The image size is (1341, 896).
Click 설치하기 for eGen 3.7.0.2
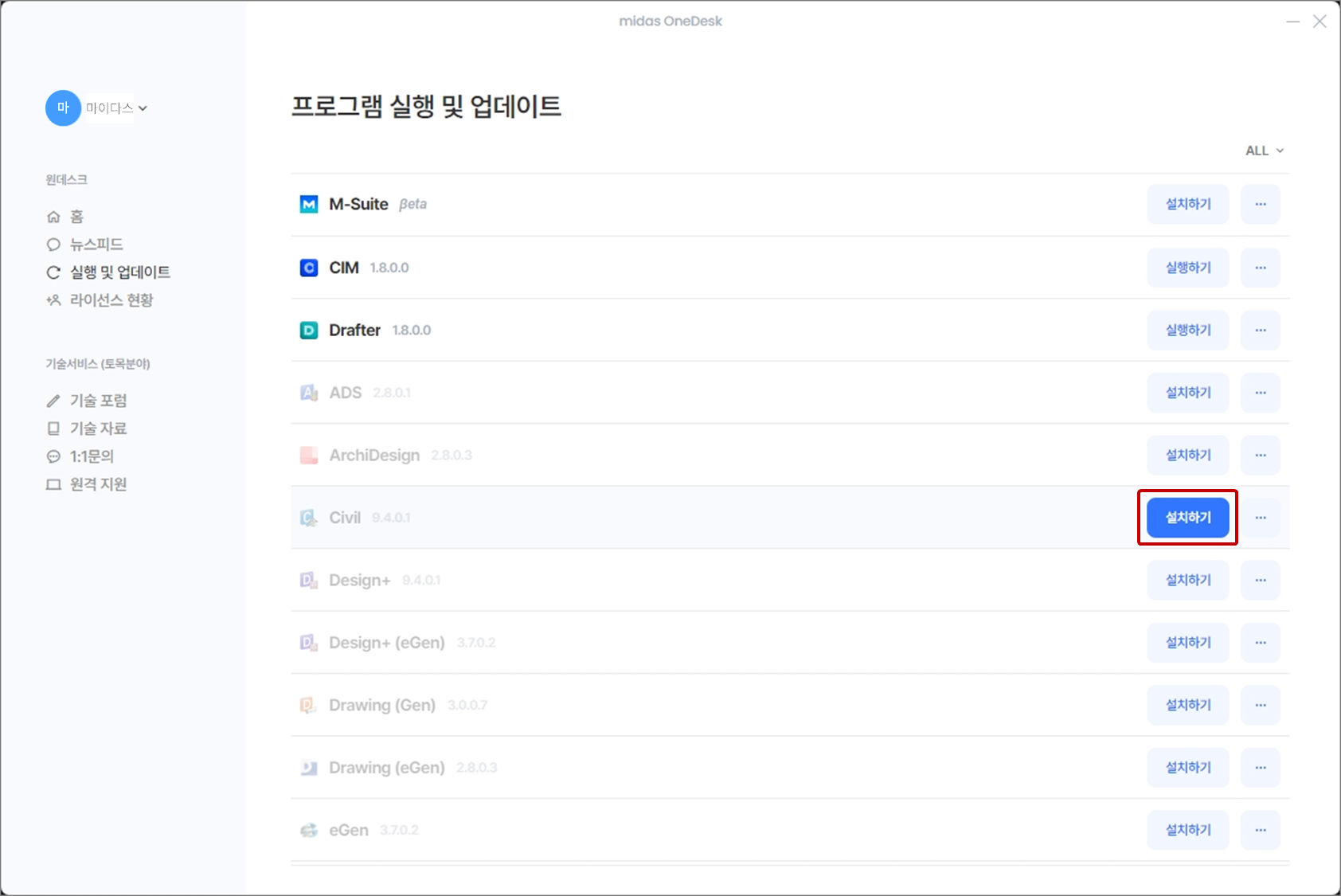coord(1188,830)
